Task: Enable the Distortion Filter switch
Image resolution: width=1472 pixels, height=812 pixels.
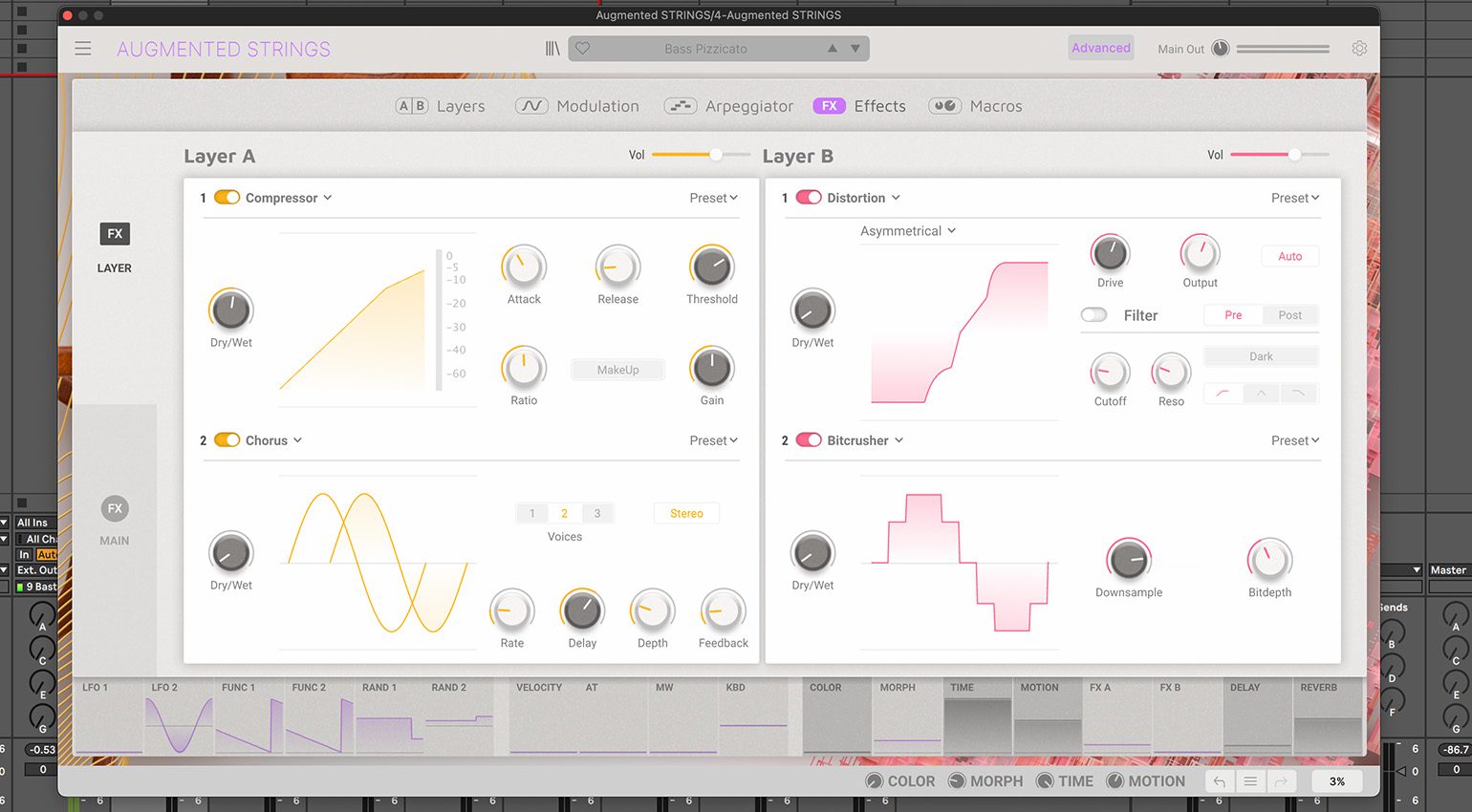Action: pyautogui.click(x=1093, y=315)
